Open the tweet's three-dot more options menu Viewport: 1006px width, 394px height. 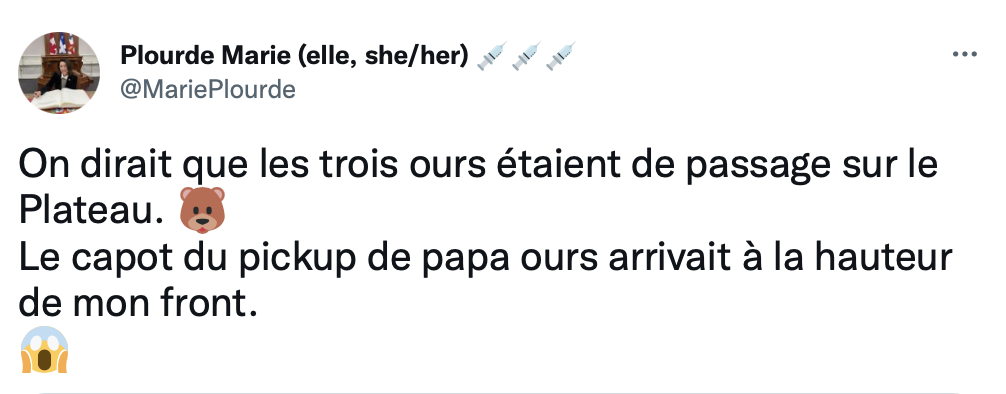click(964, 55)
